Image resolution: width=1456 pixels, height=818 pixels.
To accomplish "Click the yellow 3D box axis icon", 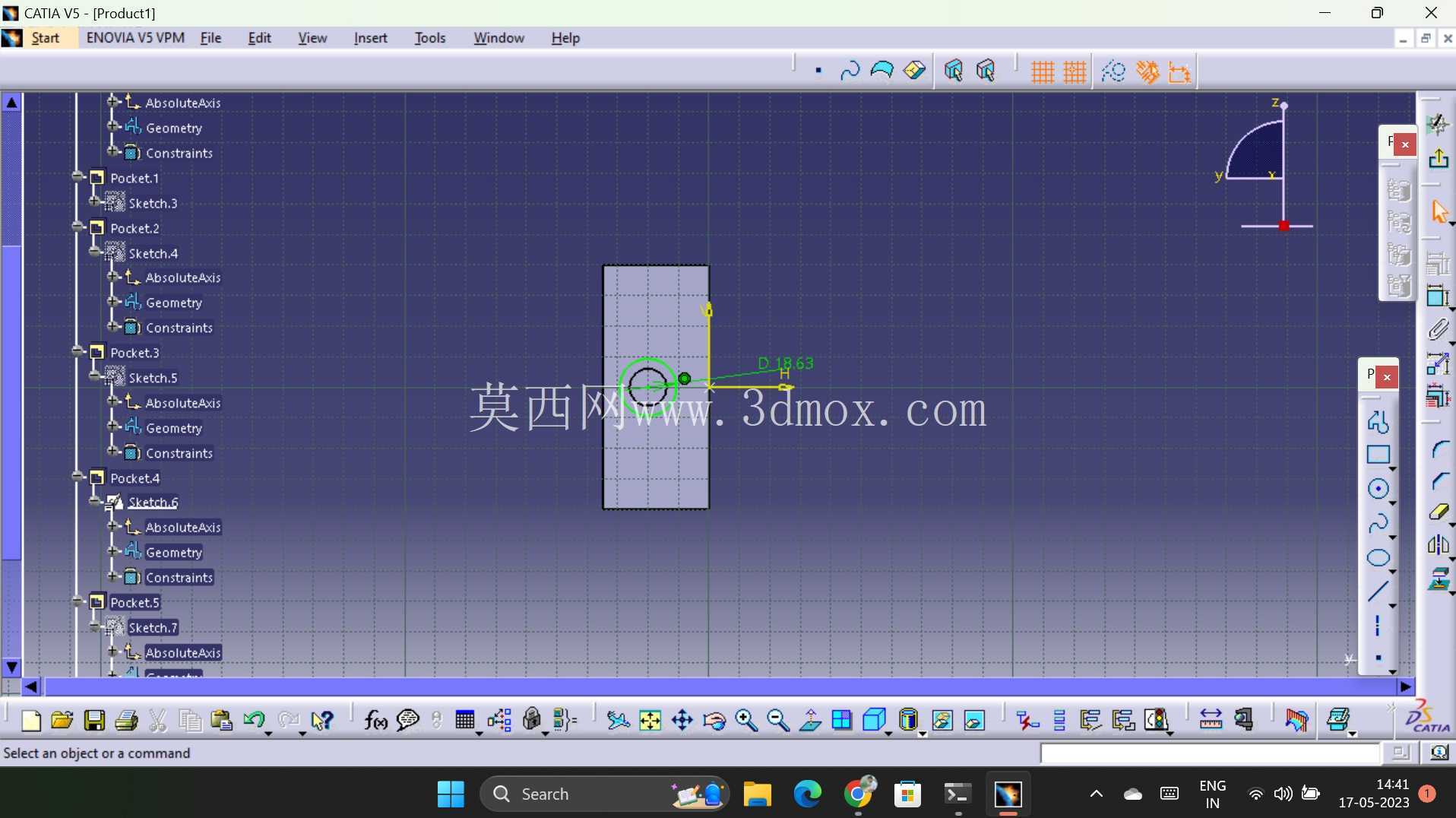I will pos(914,71).
